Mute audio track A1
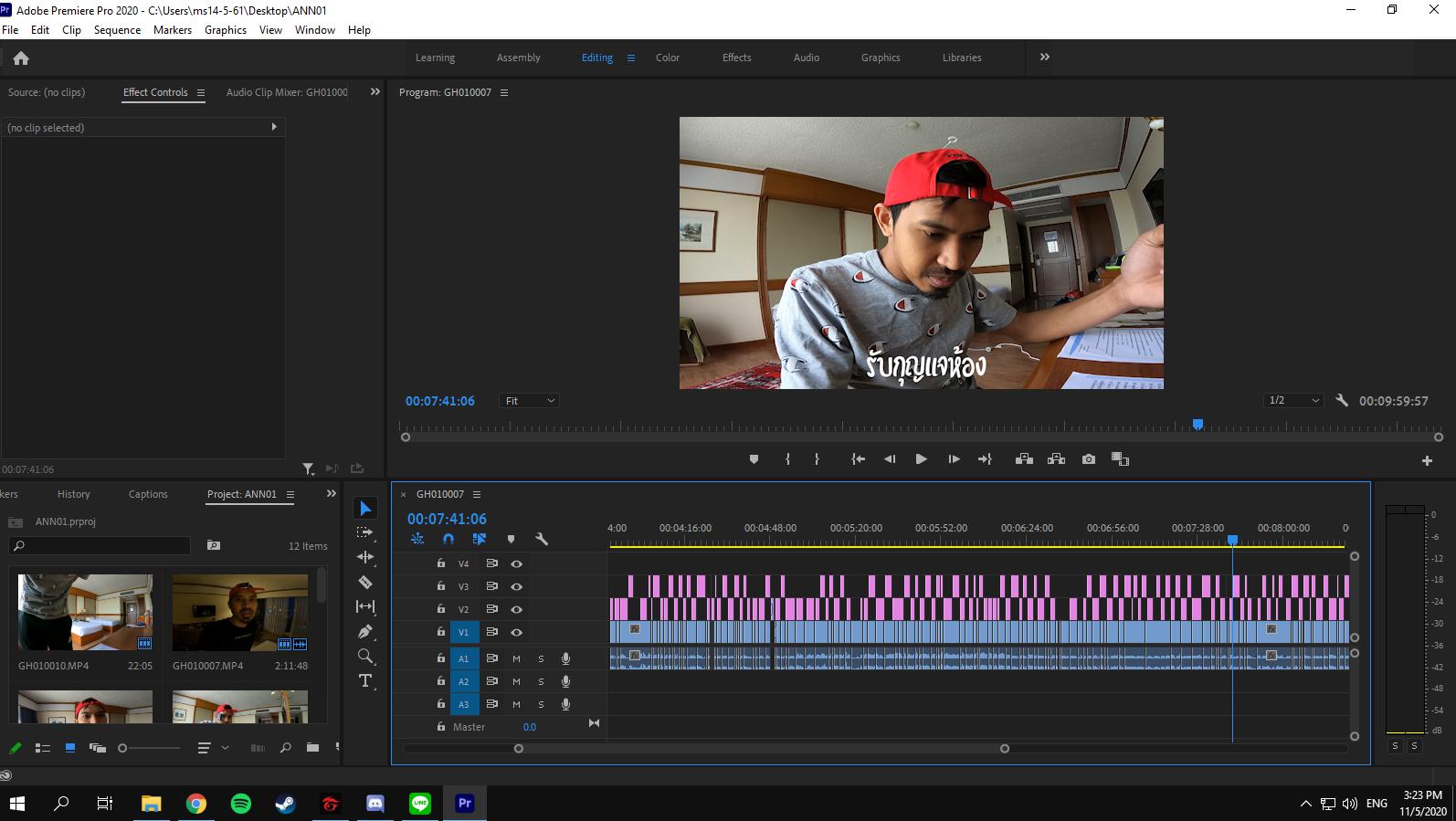Image resolution: width=1456 pixels, height=821 pixels. click(516, 658)
